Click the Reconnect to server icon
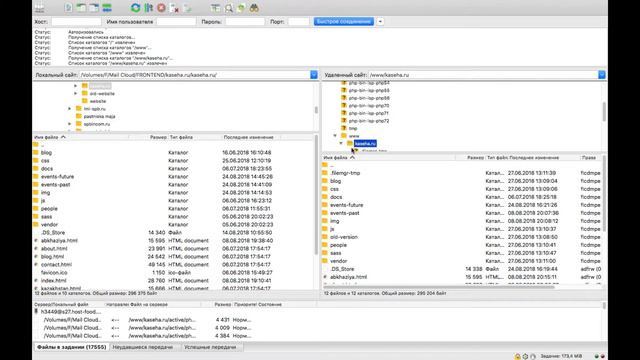This screenshot has height=360, width=640. click(187, 8)
